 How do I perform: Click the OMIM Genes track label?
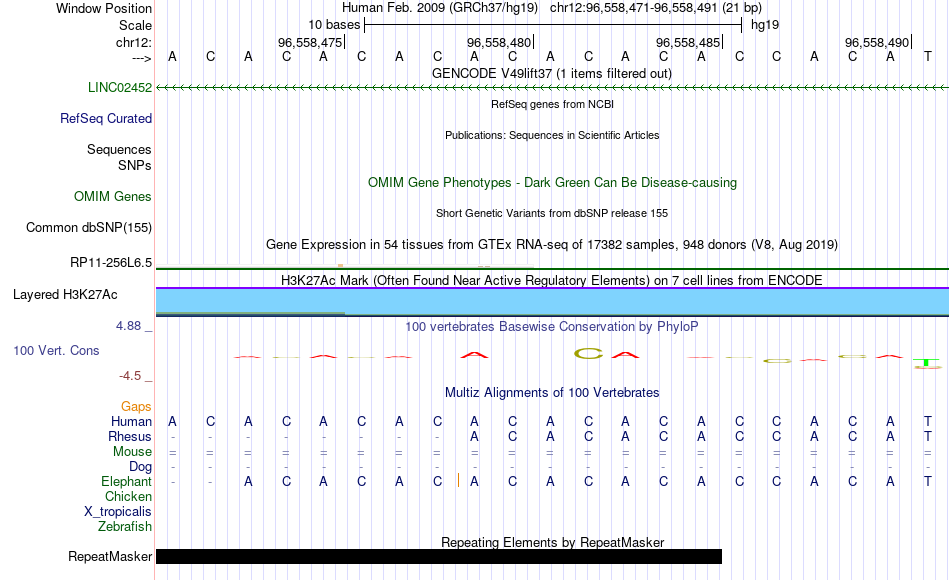(x=113, y=196)
